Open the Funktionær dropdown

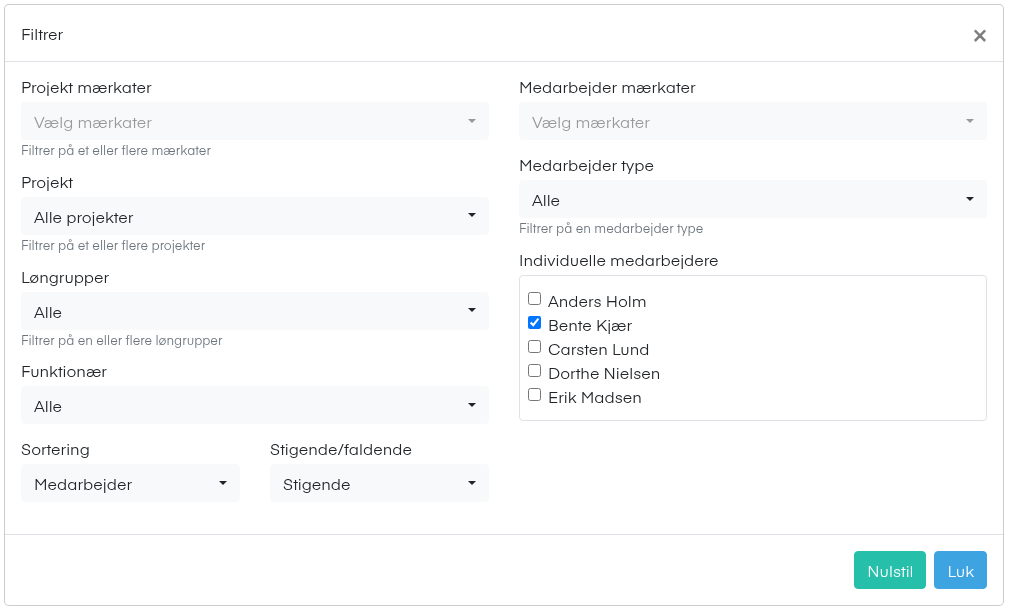coord(255,405)
